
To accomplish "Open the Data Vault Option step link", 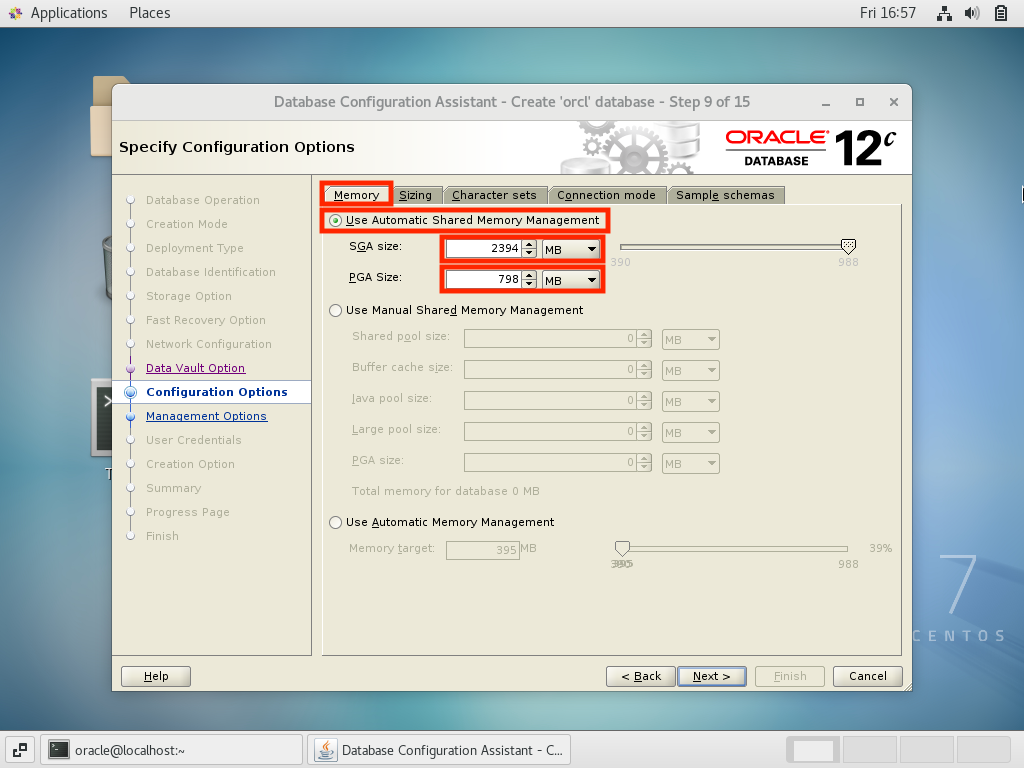I will [x=195, y=368].
